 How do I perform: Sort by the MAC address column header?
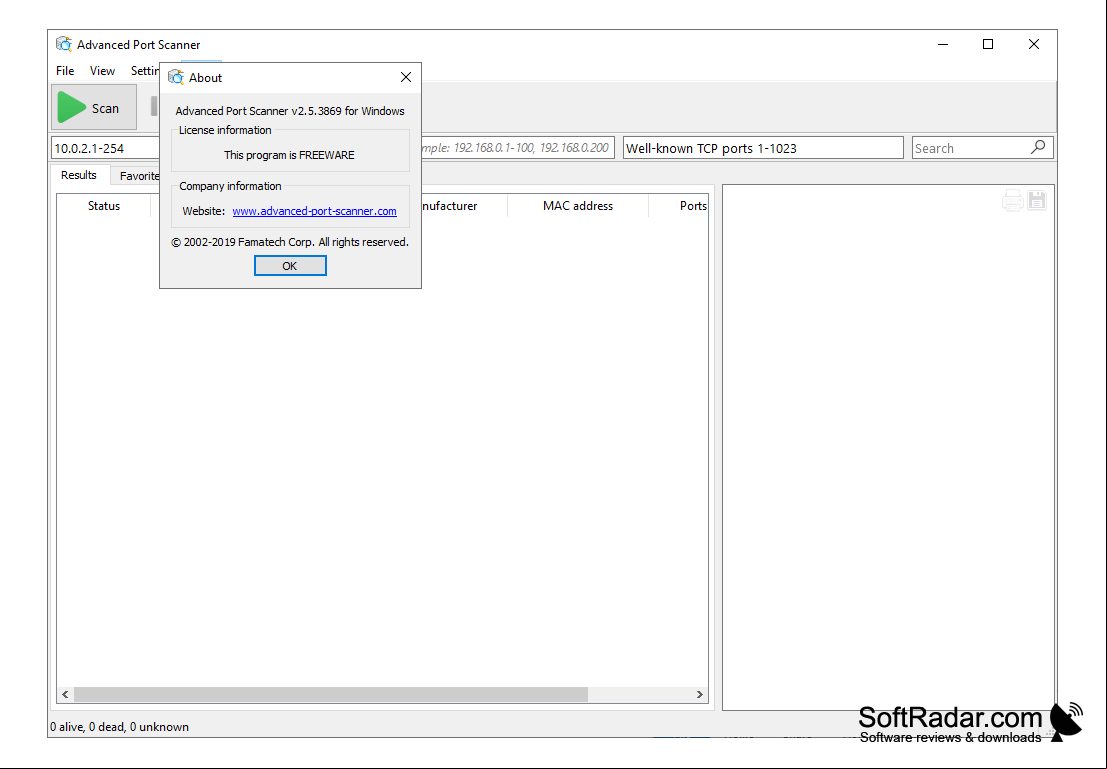pyautogui.click(x=578, y=205)
